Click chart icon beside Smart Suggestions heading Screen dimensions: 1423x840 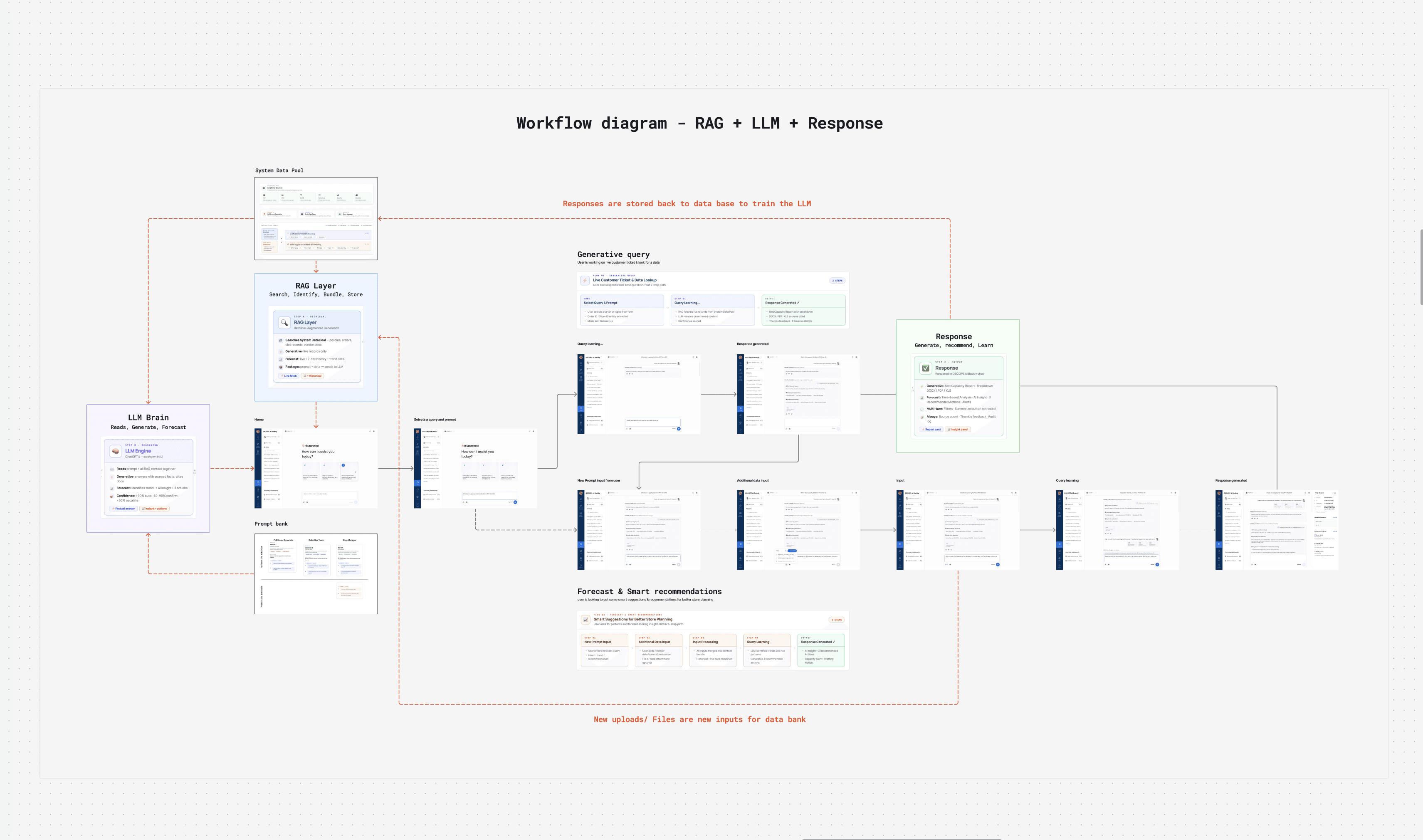585,620
